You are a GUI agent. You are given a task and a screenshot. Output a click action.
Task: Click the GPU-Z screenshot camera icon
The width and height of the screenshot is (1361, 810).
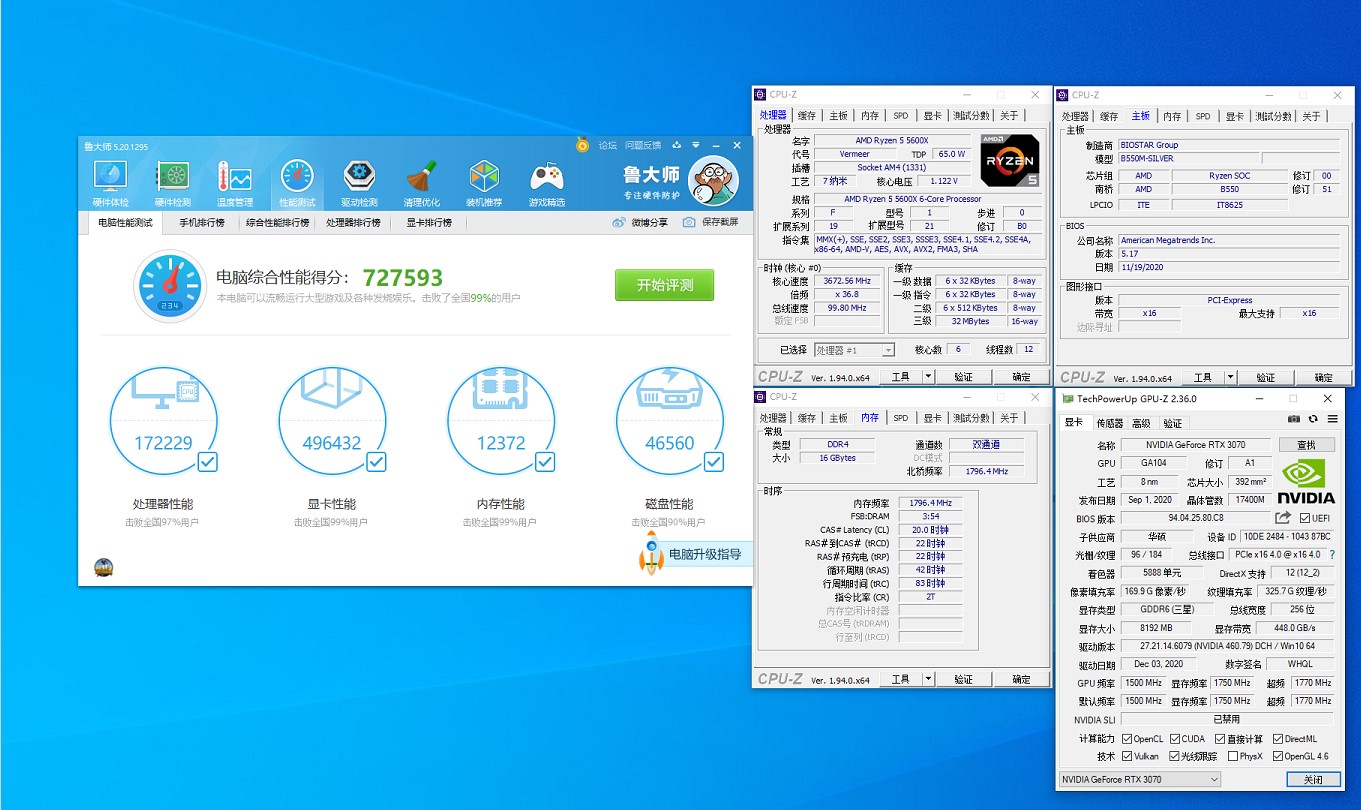(x=1294, y=419)
